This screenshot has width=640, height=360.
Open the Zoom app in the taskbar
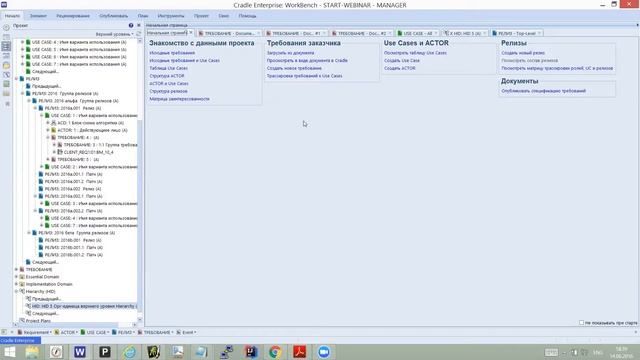(x=324, y=352)
